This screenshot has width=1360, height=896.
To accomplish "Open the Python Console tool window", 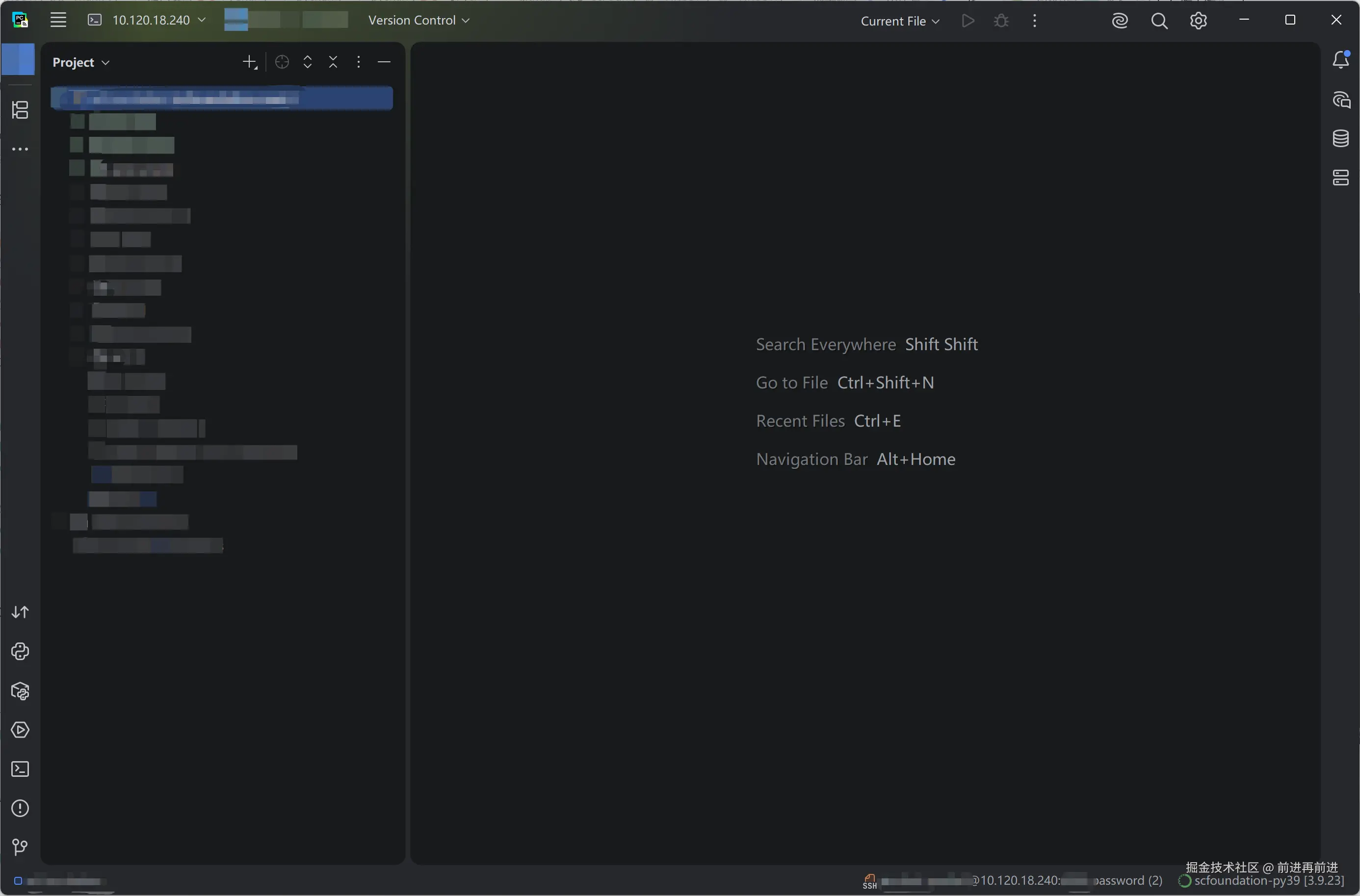I will tap(20, 651).
